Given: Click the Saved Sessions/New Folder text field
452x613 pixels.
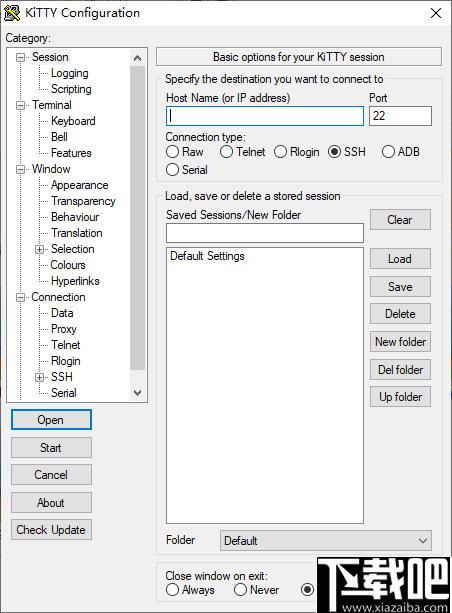Looking at the screenshot, I should (x=265, y=233).
